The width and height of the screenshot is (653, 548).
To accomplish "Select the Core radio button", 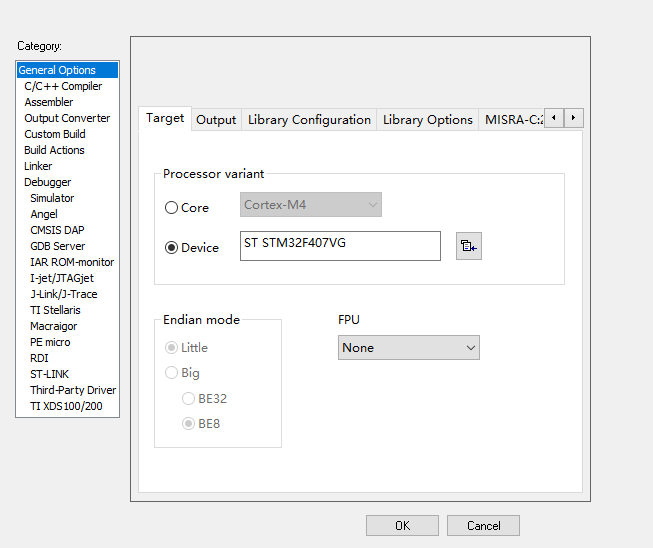I will point(171,208).
